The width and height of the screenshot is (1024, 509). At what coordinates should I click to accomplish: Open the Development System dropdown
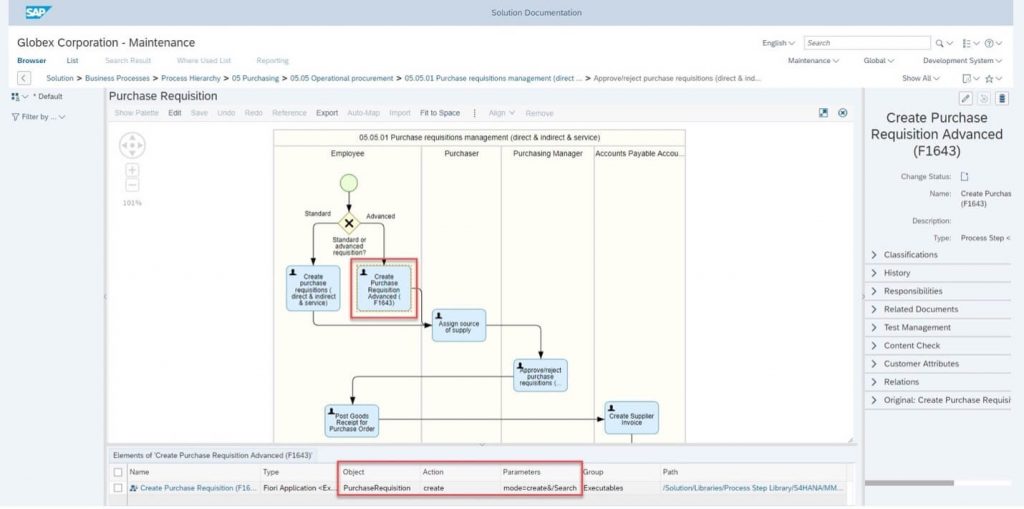tap(962, 61)
